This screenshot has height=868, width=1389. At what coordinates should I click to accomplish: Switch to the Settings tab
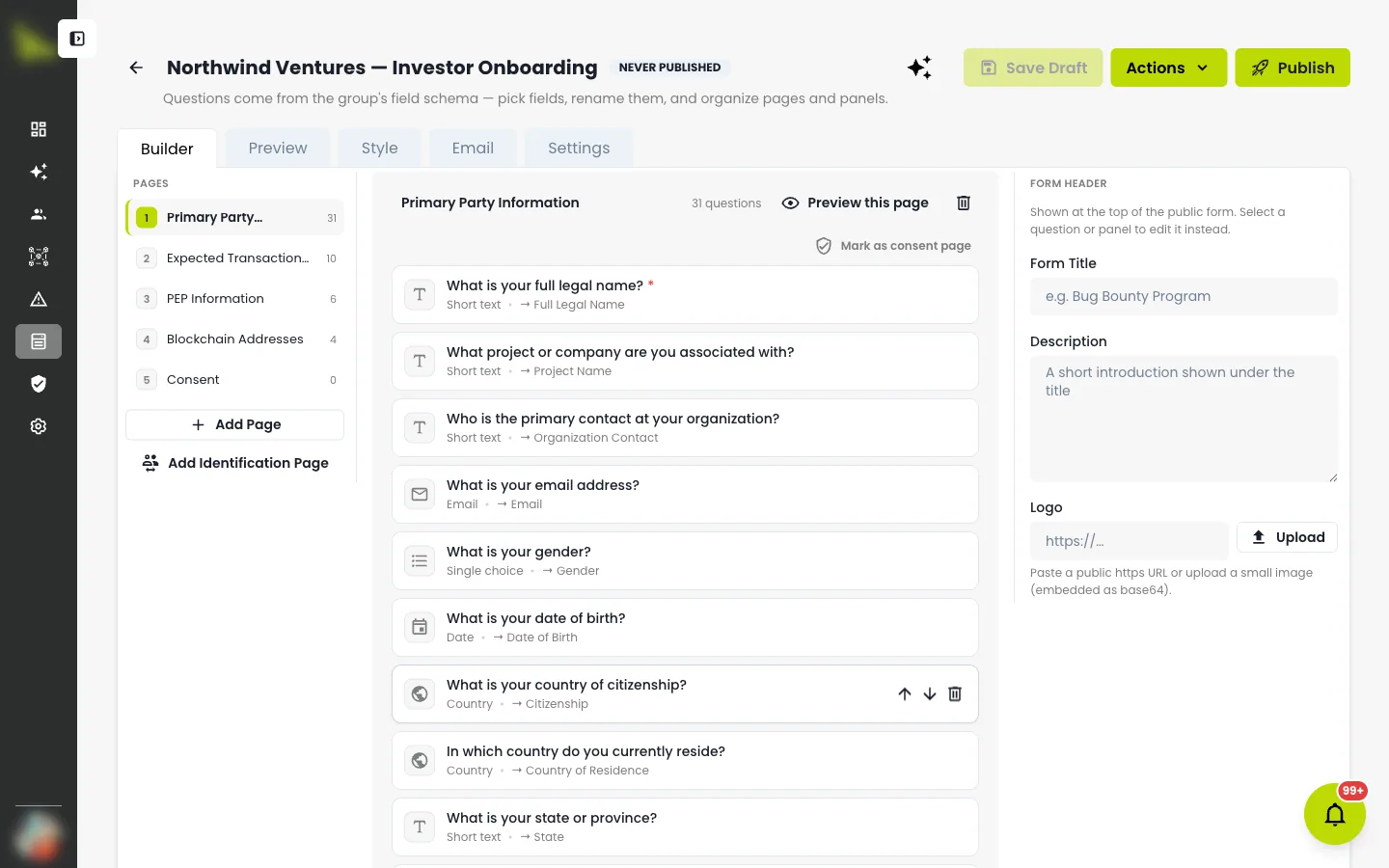click(x=579, y=148)
